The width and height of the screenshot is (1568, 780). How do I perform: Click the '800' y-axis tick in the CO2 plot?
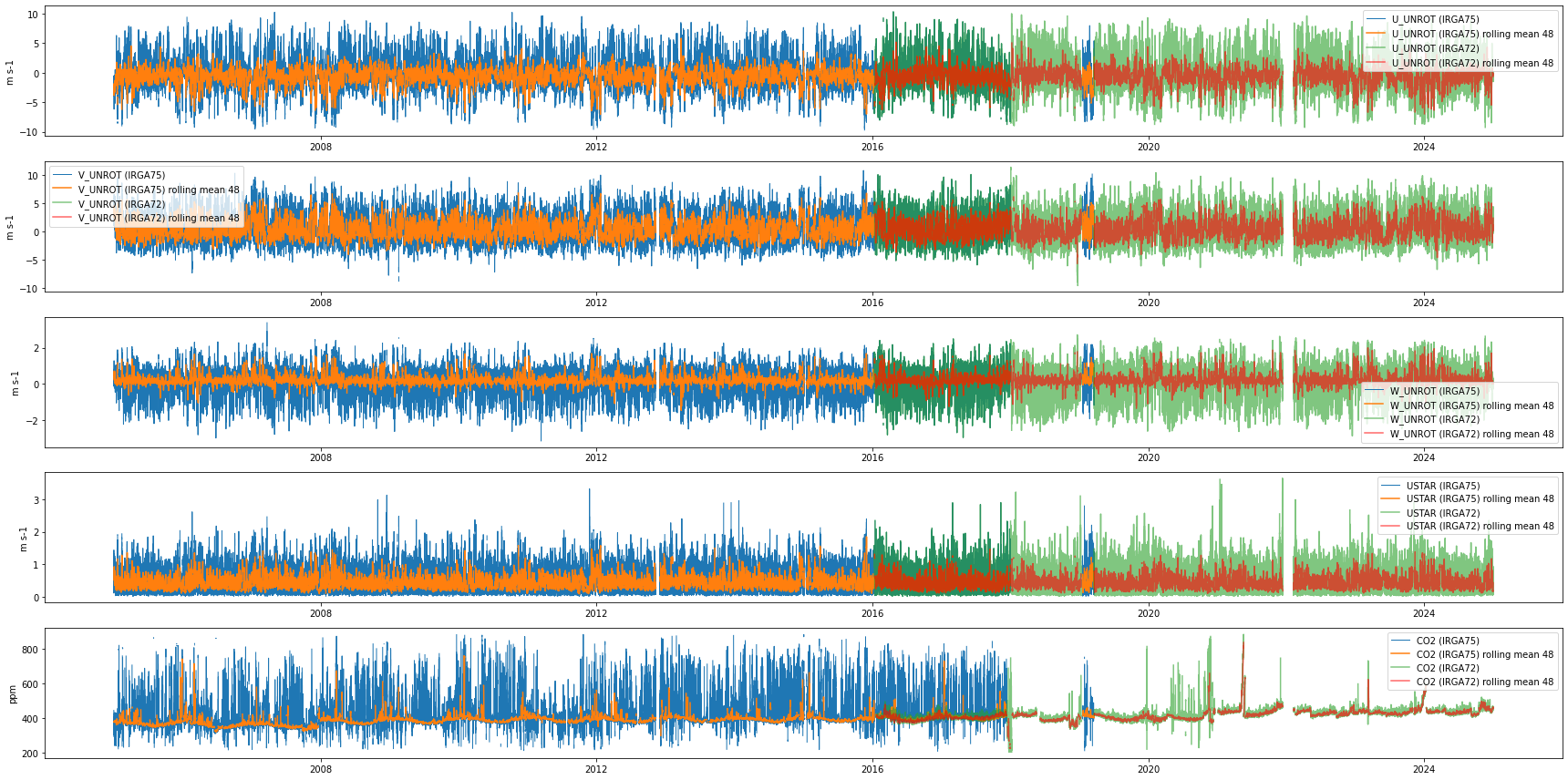(x=30, y=650)
